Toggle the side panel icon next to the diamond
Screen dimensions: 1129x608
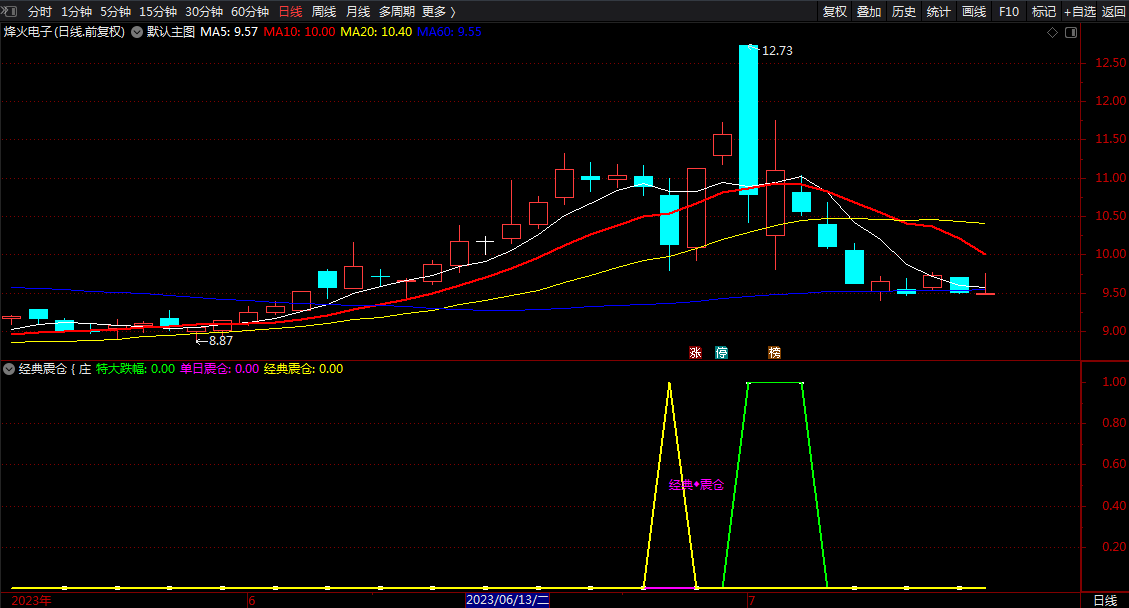[x=1071, y=32]
